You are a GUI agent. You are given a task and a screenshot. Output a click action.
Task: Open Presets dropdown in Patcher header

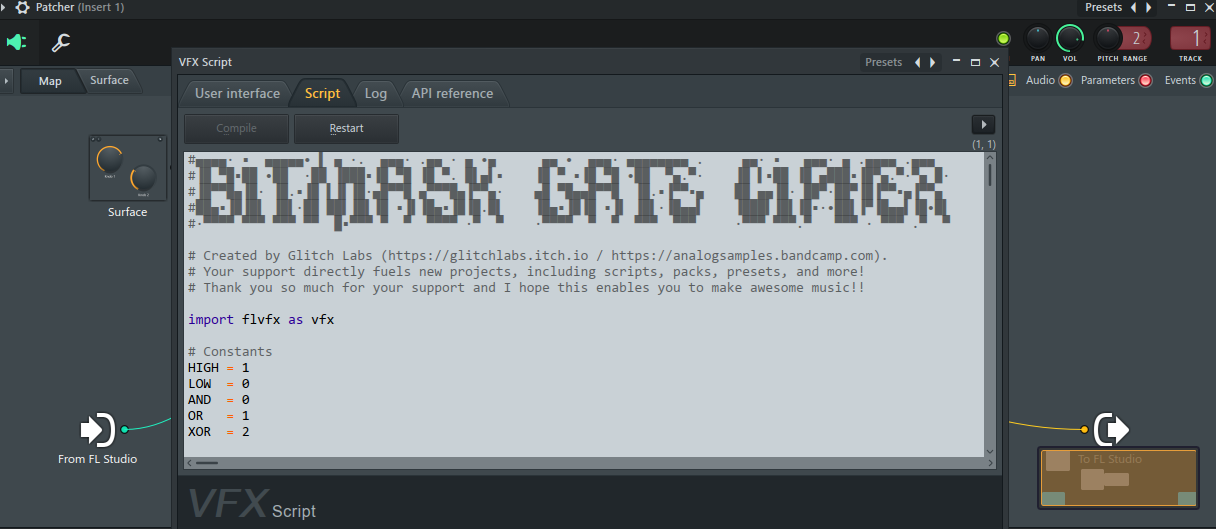point(1103,8)
